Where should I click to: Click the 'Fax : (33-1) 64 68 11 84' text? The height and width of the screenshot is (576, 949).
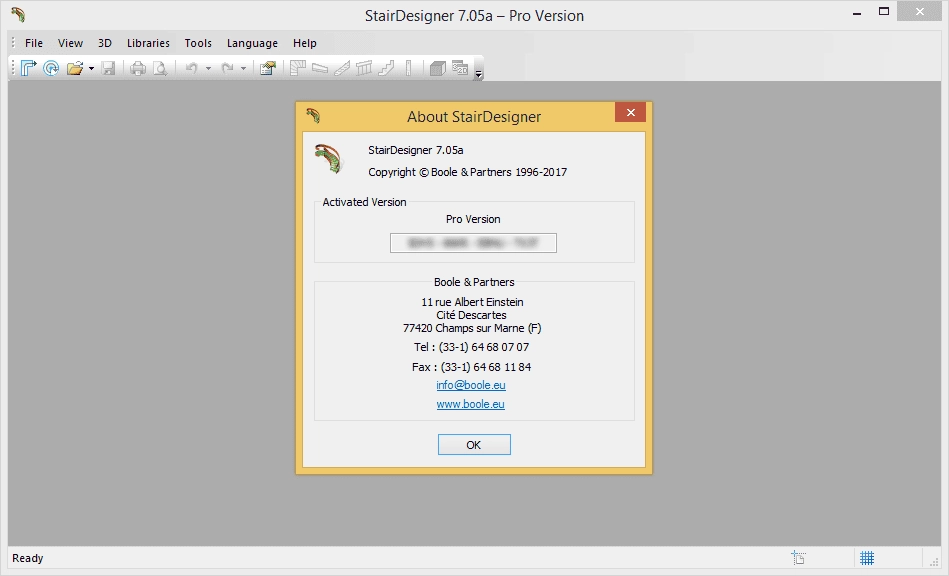pos(471,367)
